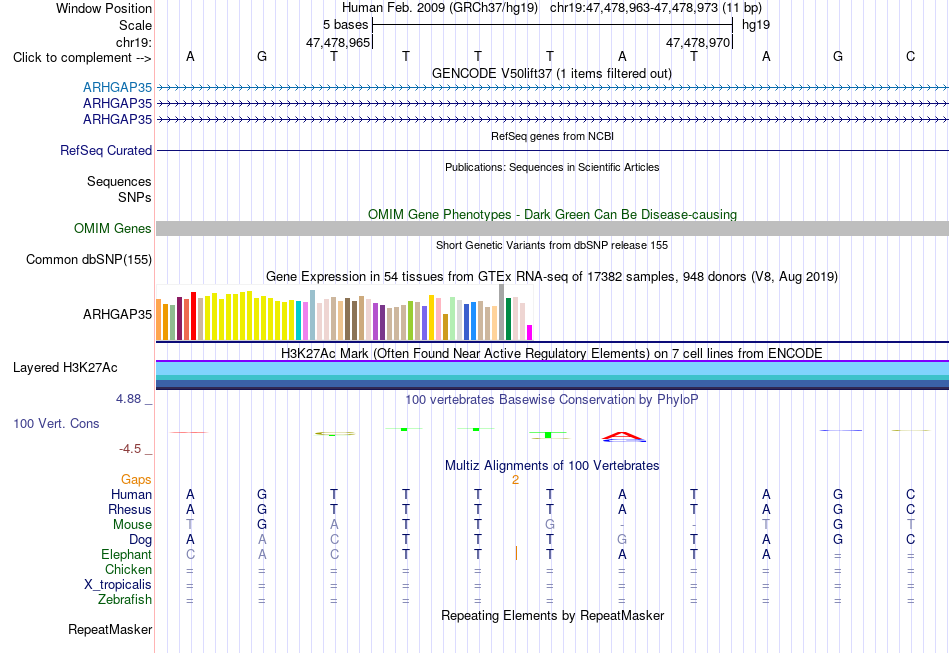Click the magenta bar in the GTEx chart
950x653 pixels.
point(530,333)
